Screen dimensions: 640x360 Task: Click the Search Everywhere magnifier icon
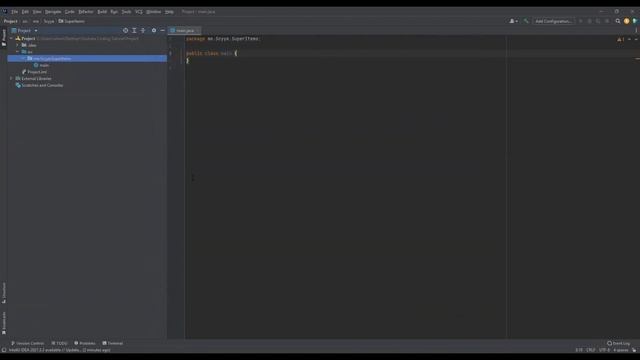click(618, 21)
